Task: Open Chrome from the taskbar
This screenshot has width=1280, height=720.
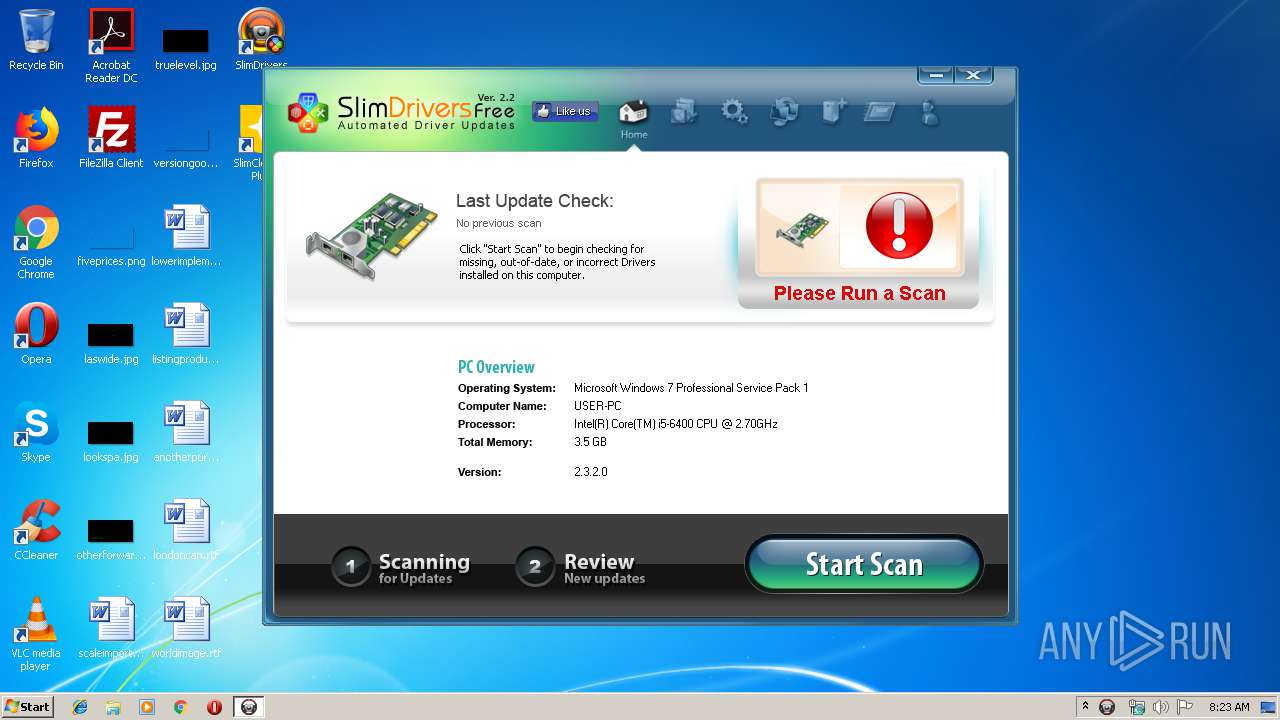Action: [181, 707]
